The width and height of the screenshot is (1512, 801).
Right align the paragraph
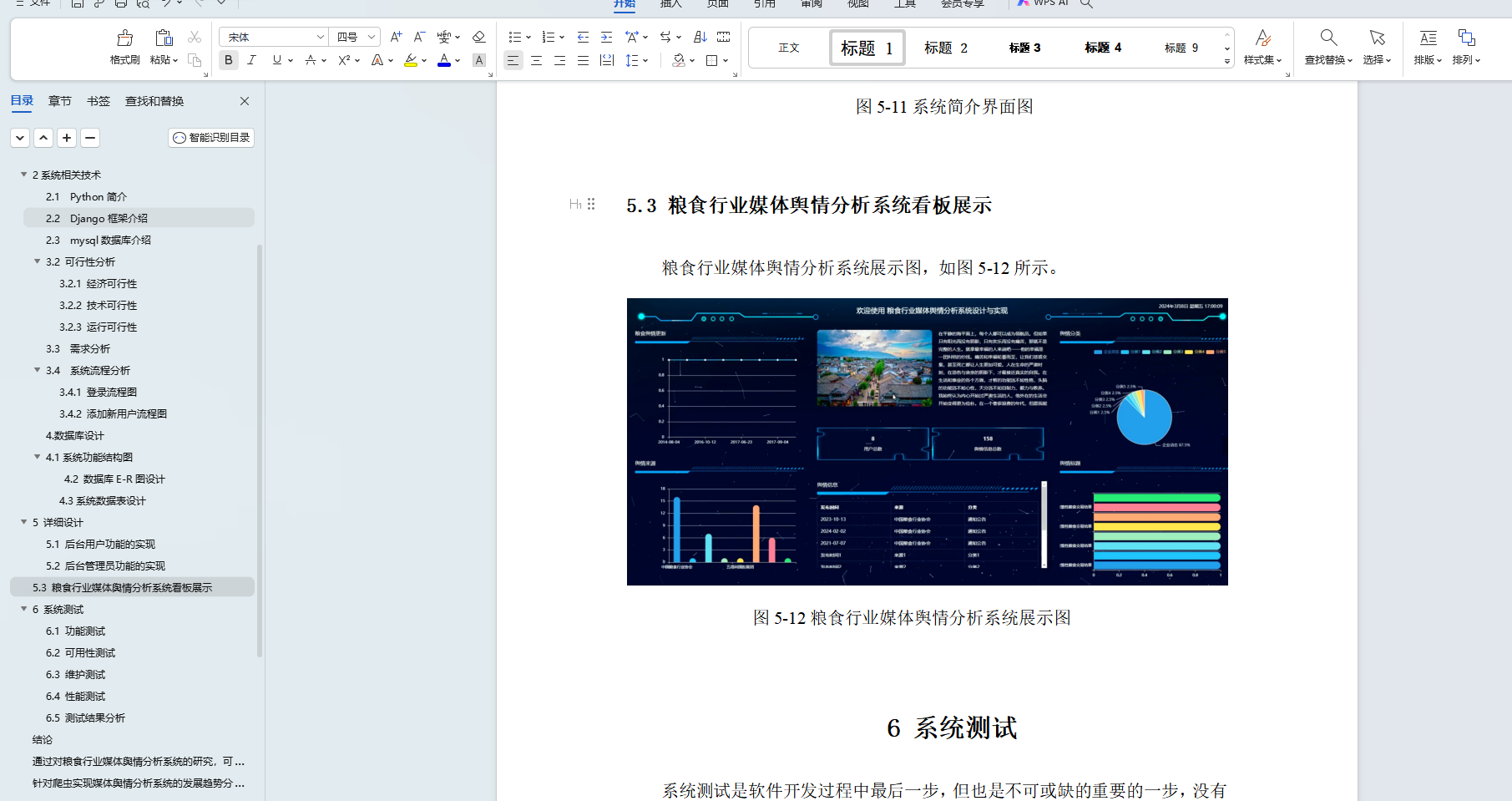coord(559,60)
